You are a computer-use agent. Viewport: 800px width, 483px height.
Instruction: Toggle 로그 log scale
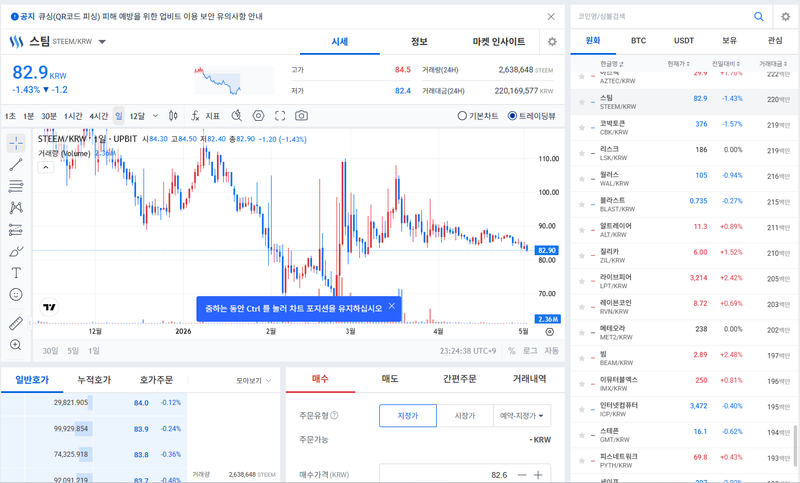[530, 351]
